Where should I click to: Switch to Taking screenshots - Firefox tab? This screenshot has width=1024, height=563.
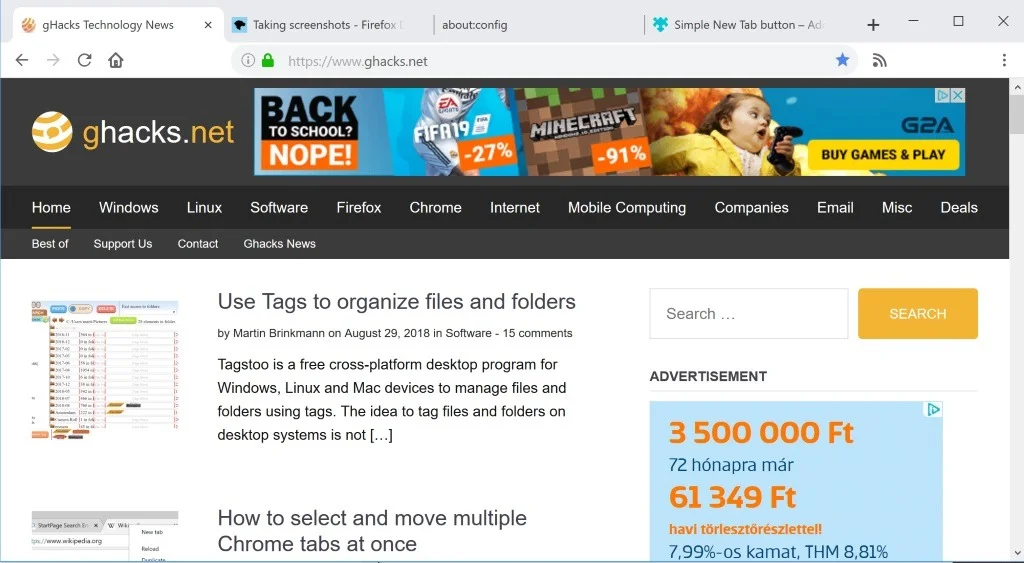click(328, 25)
